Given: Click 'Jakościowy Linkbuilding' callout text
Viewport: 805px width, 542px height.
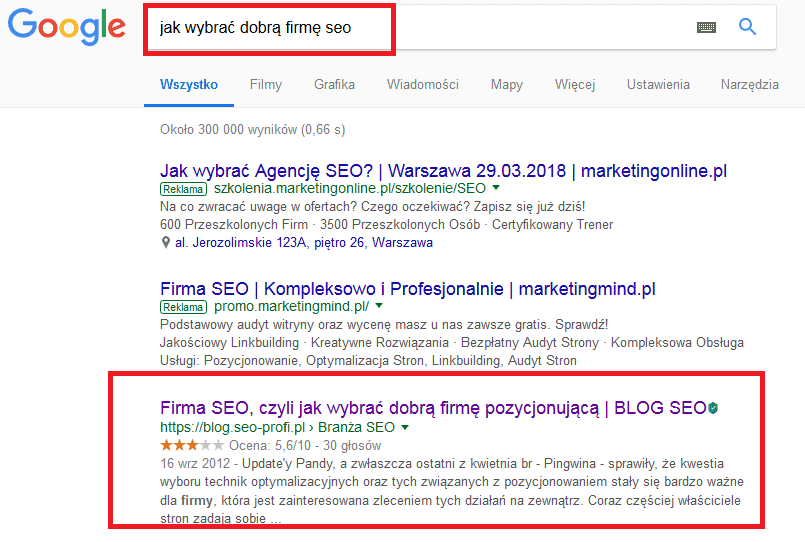Looking at the screenshot, I should (x=229, y=342).
